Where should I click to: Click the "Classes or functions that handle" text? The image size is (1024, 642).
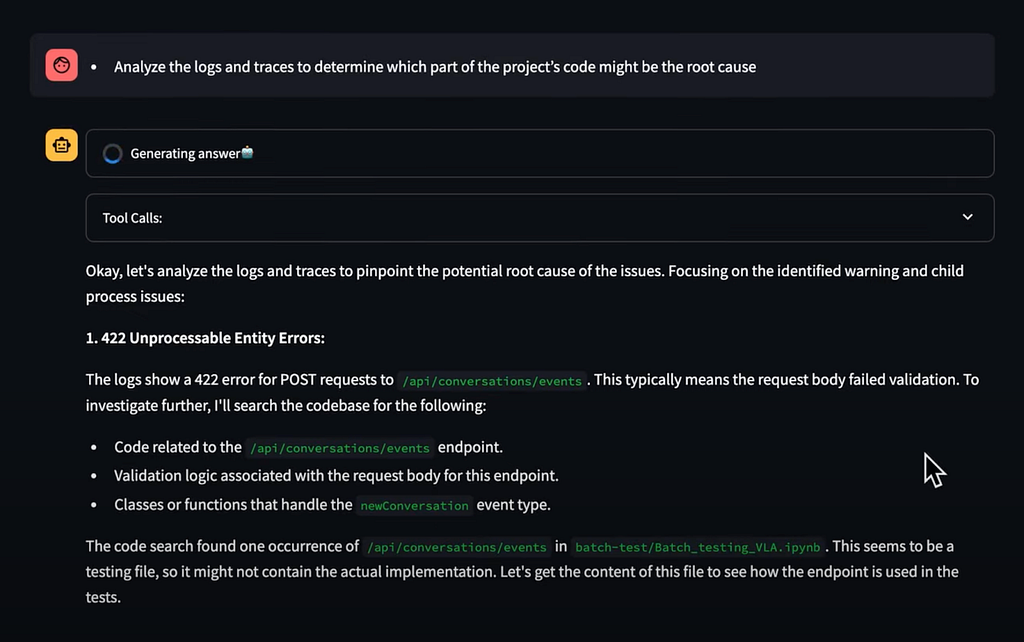[233, 505]
